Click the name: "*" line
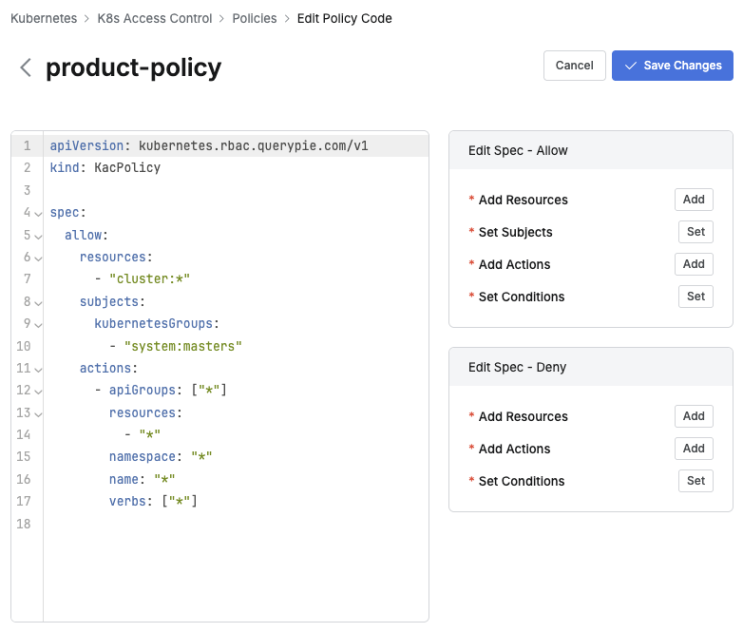 pyautogui.click(x=142, y=479)
